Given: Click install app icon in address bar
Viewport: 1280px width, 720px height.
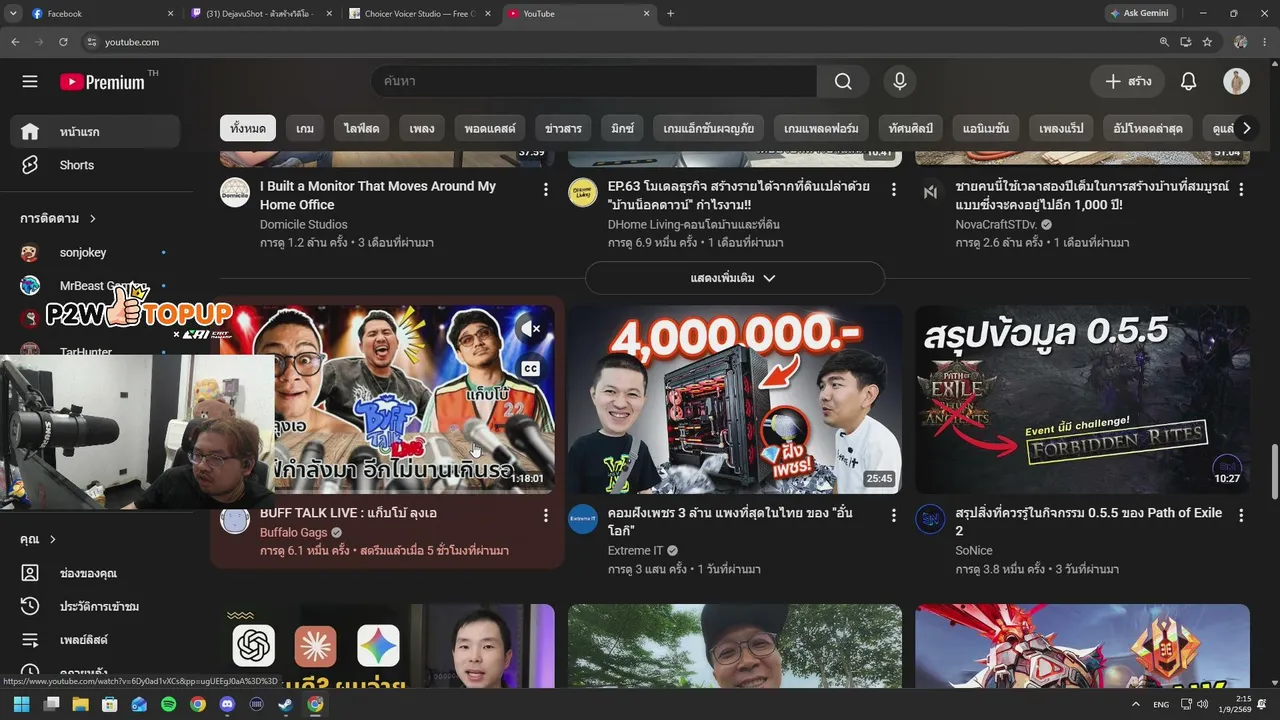Looking at the screenshot, I should click(x=1185, y=42).
